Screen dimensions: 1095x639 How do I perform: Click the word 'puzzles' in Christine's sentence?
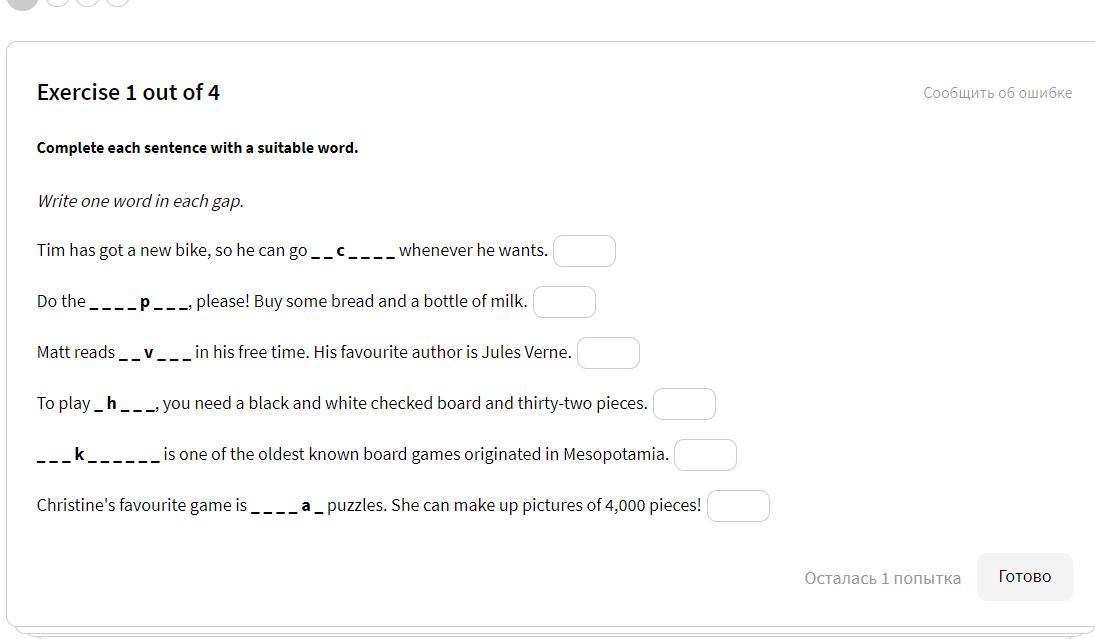[x=355, y=505]
